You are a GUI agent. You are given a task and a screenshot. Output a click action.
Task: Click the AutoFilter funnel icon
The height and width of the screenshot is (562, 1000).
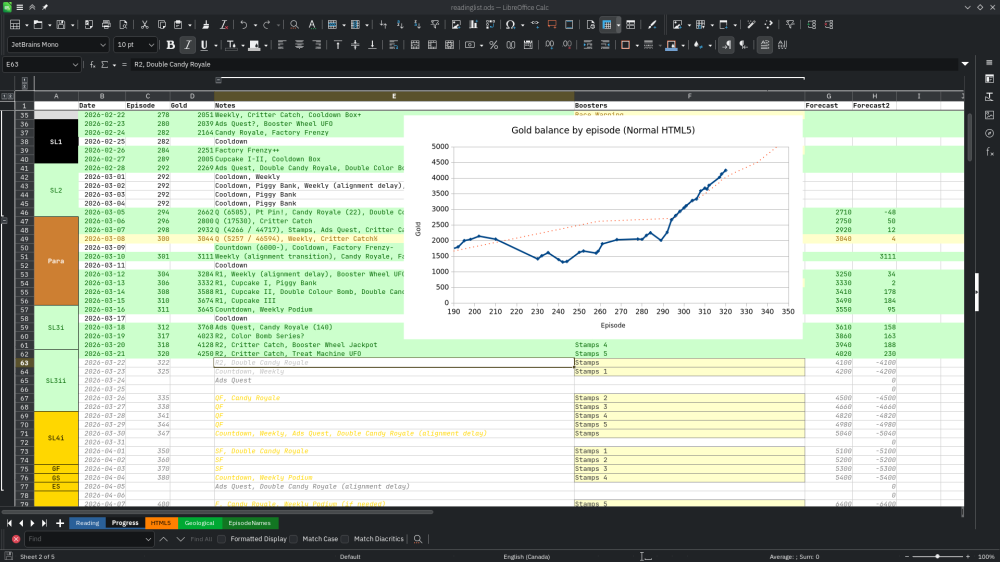pyautogui.click(x=435, y=25)
